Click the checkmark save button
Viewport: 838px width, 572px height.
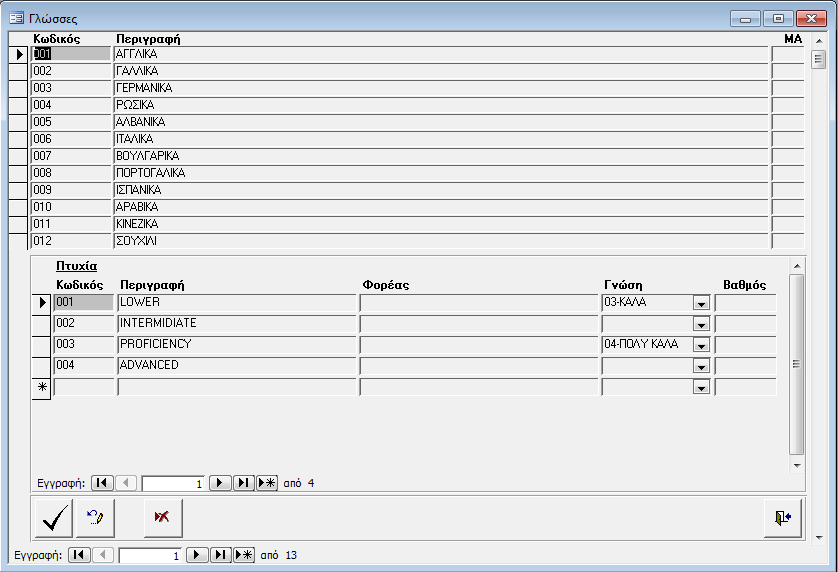pyautogui.click(x=53, y=517)
